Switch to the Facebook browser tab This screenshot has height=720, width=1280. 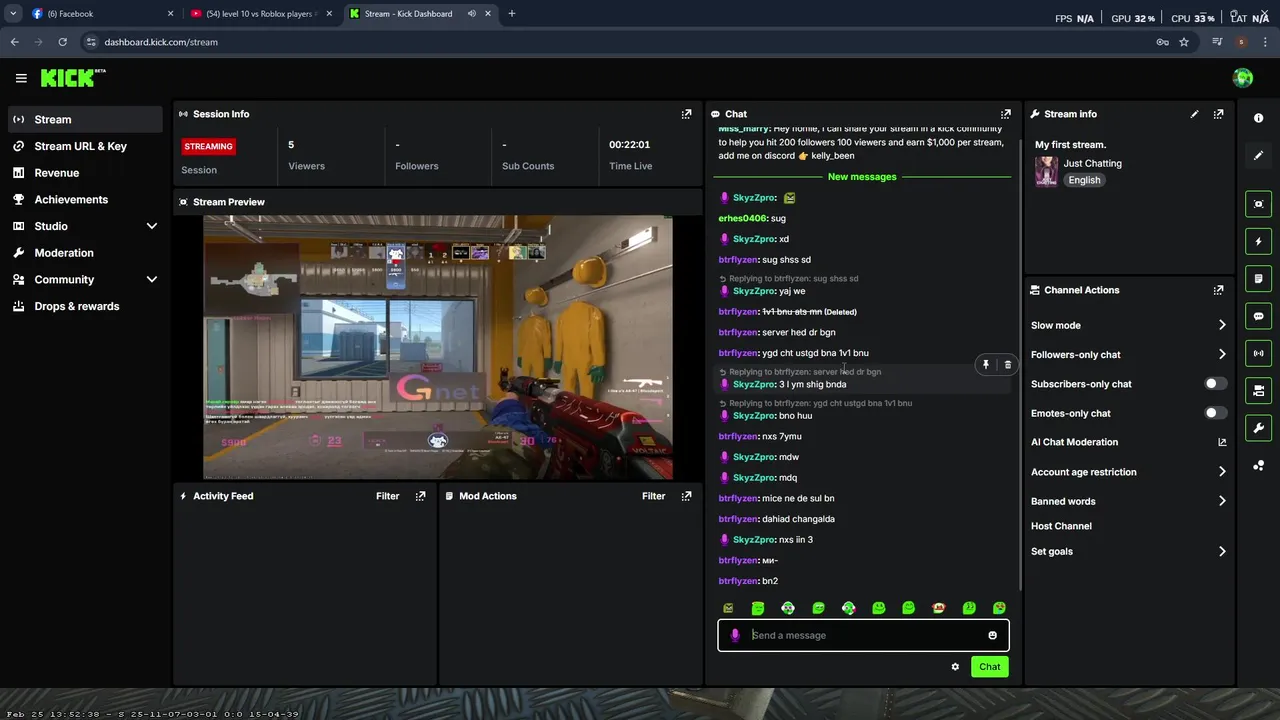pyautogui.click(x=100, y=14)
